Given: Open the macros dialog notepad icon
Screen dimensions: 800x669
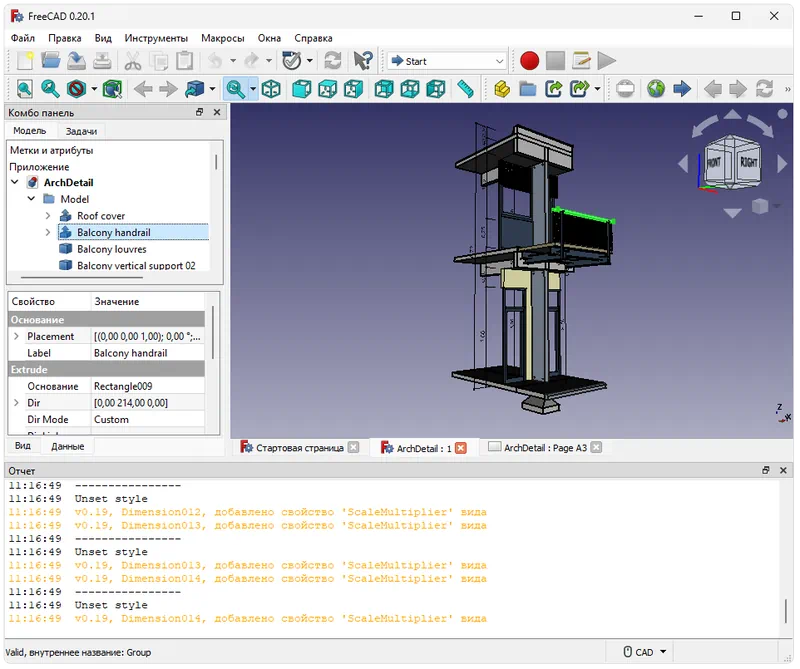Looking at the screenshot, I should point(581,61).
